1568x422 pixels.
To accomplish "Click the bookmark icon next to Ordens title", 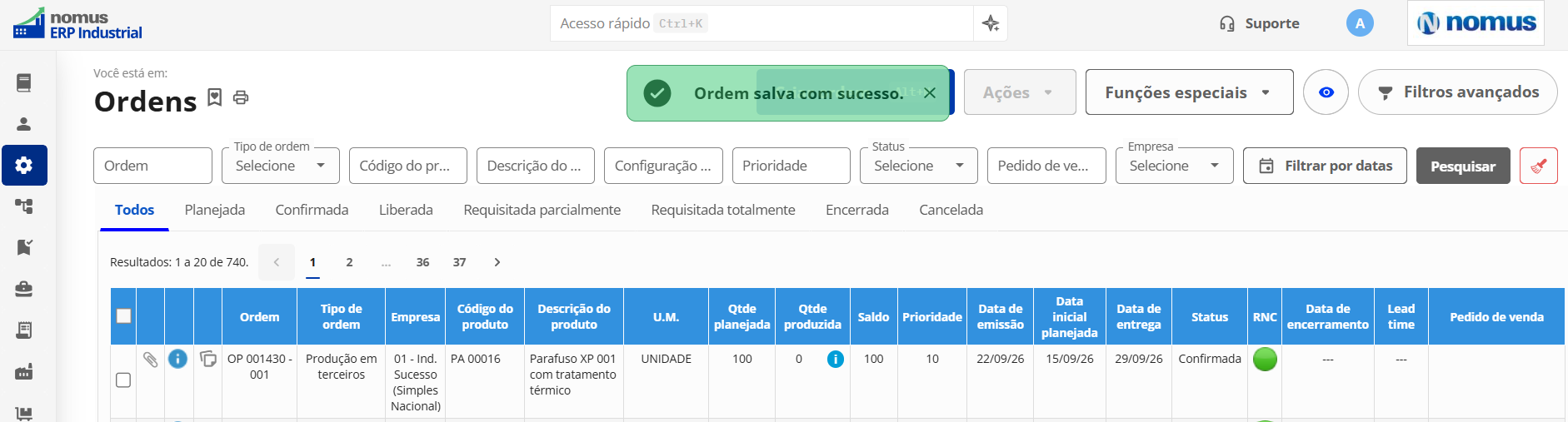I will pos(214,97).
